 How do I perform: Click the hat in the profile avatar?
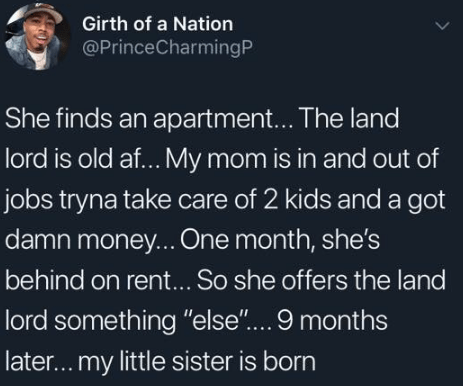pyautogui.click(x=43, y=12)
